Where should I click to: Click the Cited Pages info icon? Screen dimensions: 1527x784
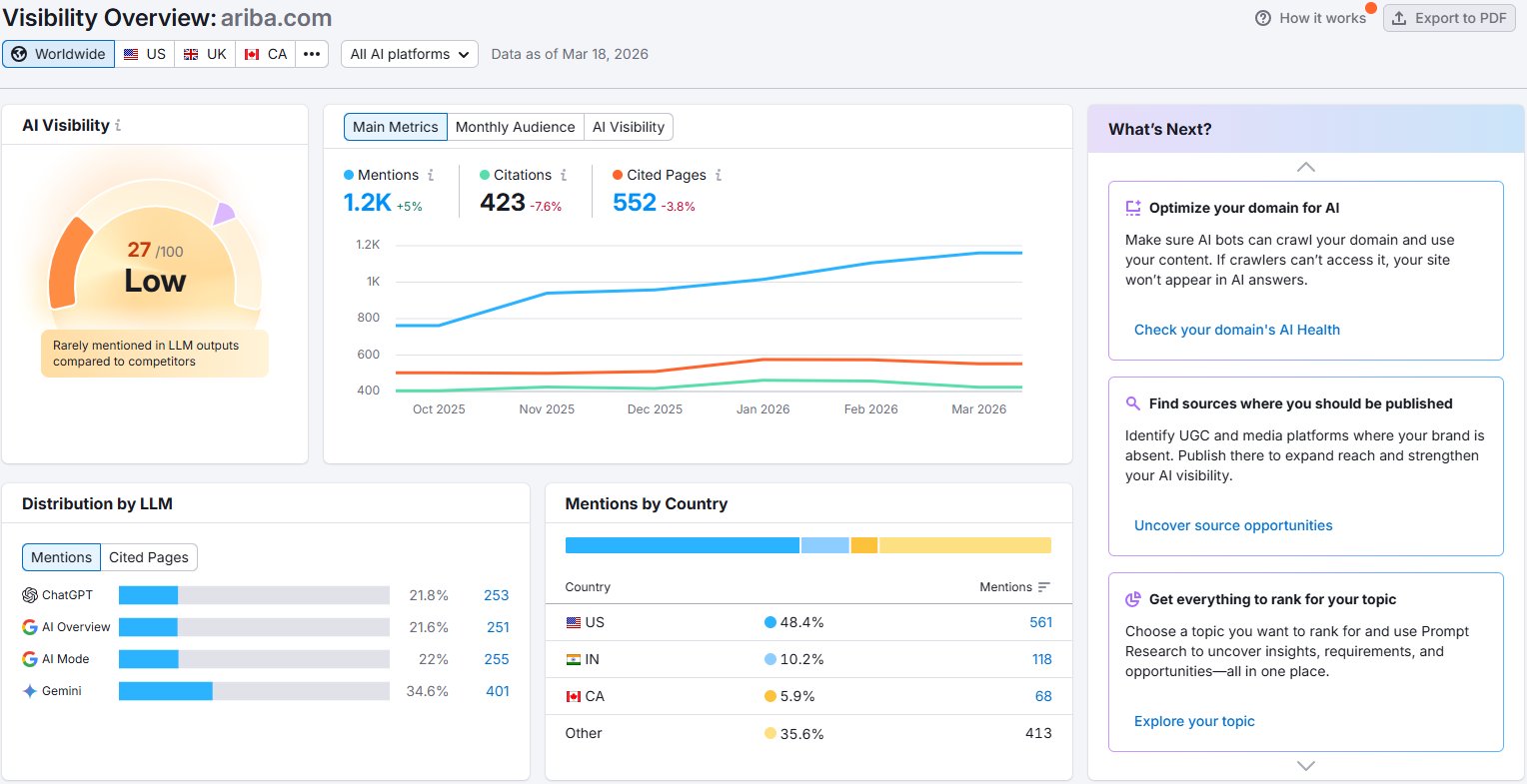pyautogui.click(x=719, y=175)
